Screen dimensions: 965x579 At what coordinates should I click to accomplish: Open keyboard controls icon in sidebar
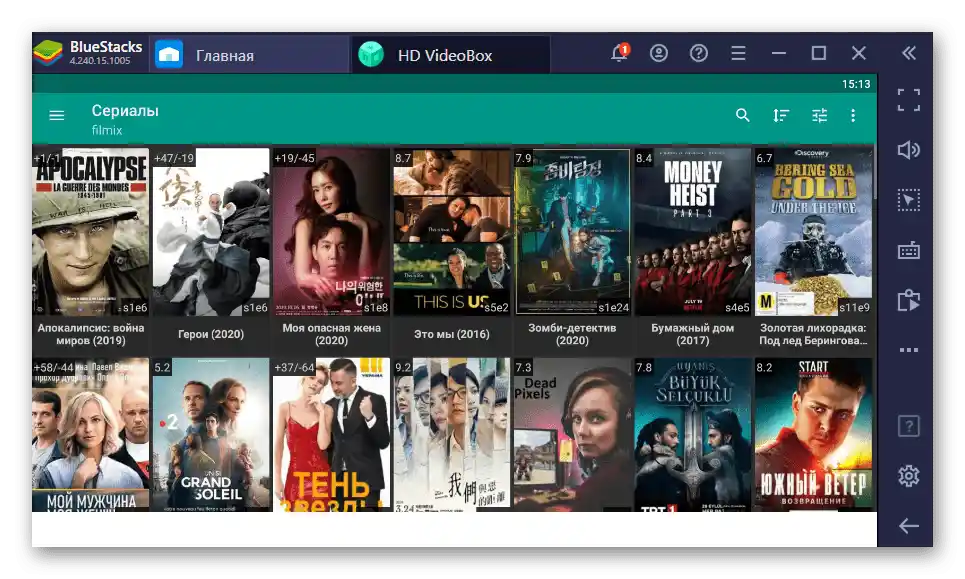click(909, 250)
